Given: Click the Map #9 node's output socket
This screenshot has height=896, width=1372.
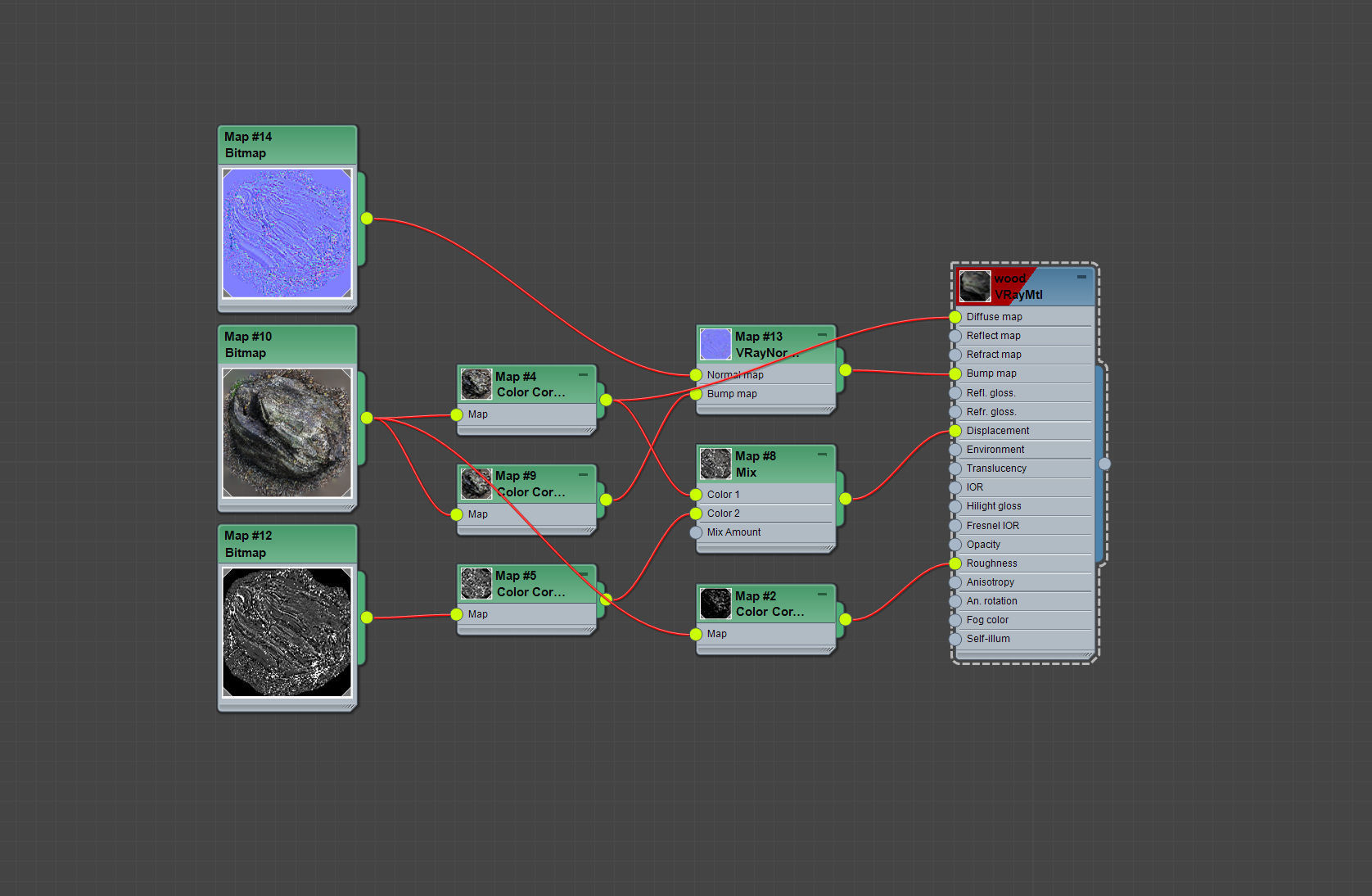Looking at the screenshot, I should (x=606, y=500).
